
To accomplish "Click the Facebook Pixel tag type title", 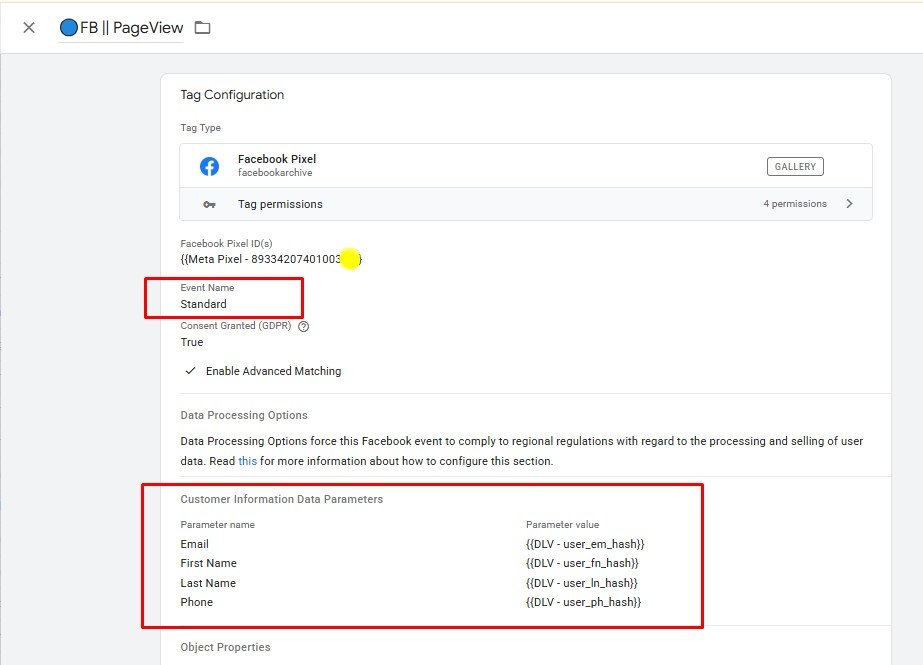I will pyautogui.click(x=277, y=159).
